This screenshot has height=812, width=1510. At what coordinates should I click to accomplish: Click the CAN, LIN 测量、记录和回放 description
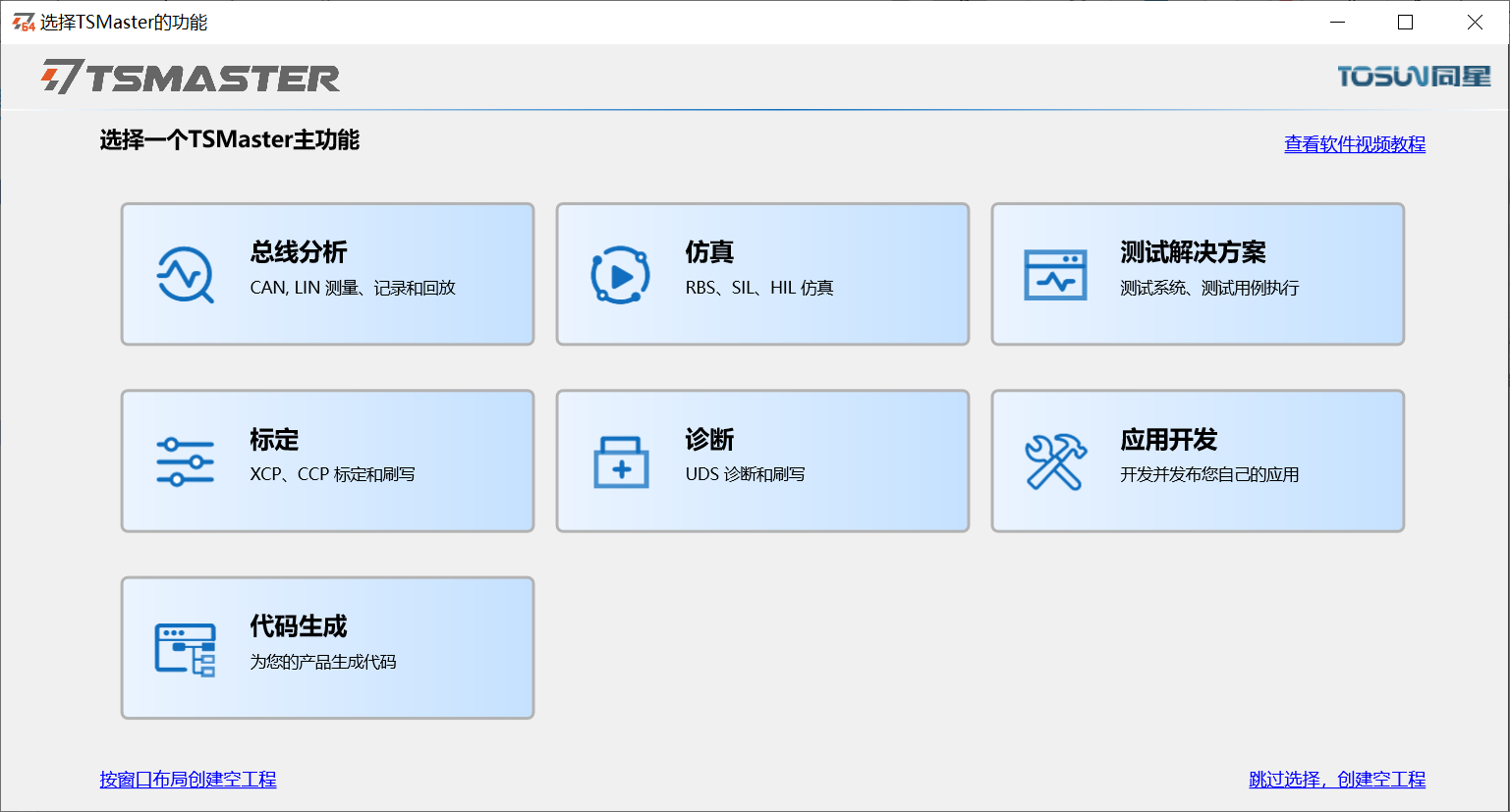click(353, 288)
